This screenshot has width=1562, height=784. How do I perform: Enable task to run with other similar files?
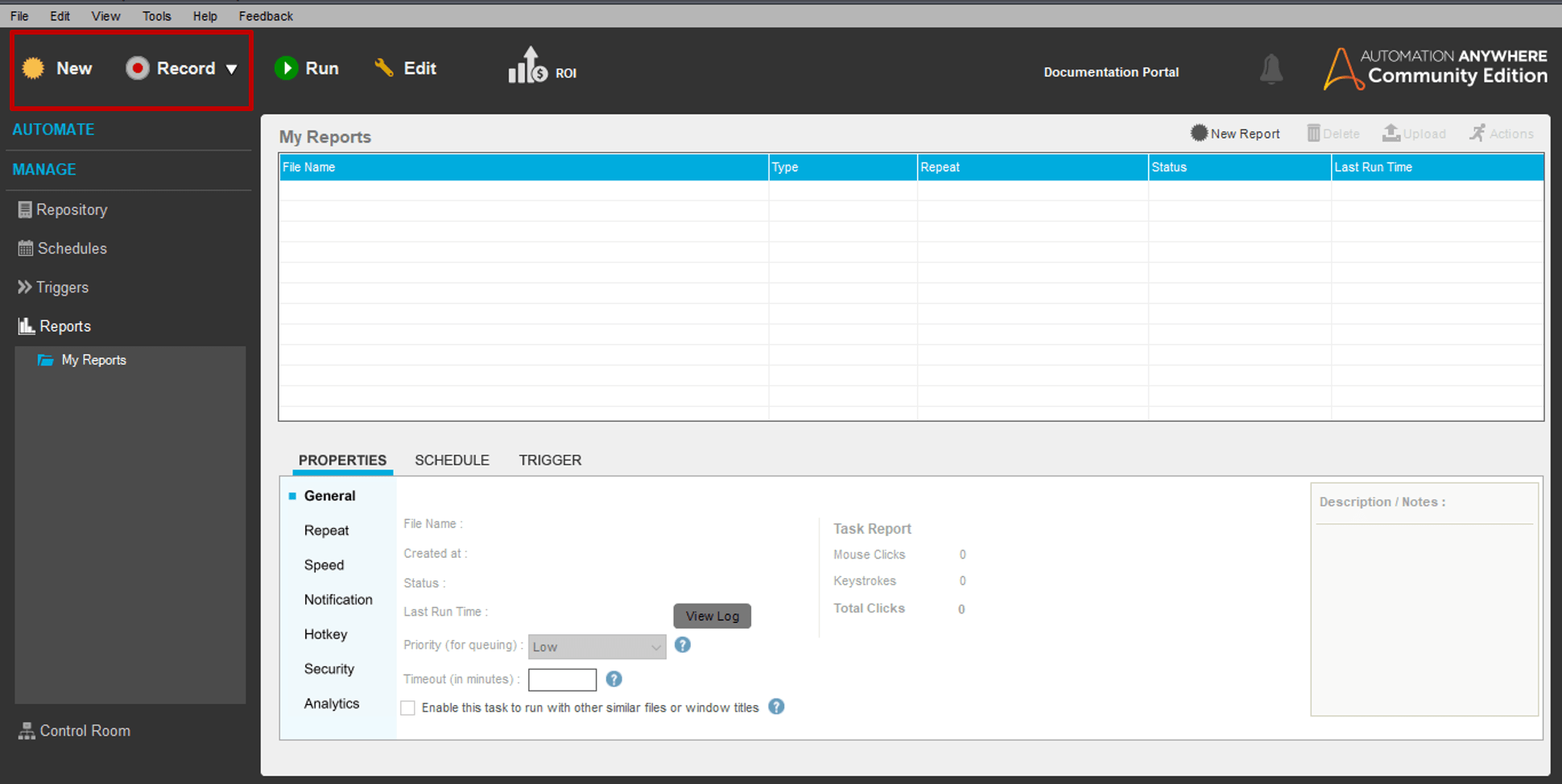[x=407, y=708]
